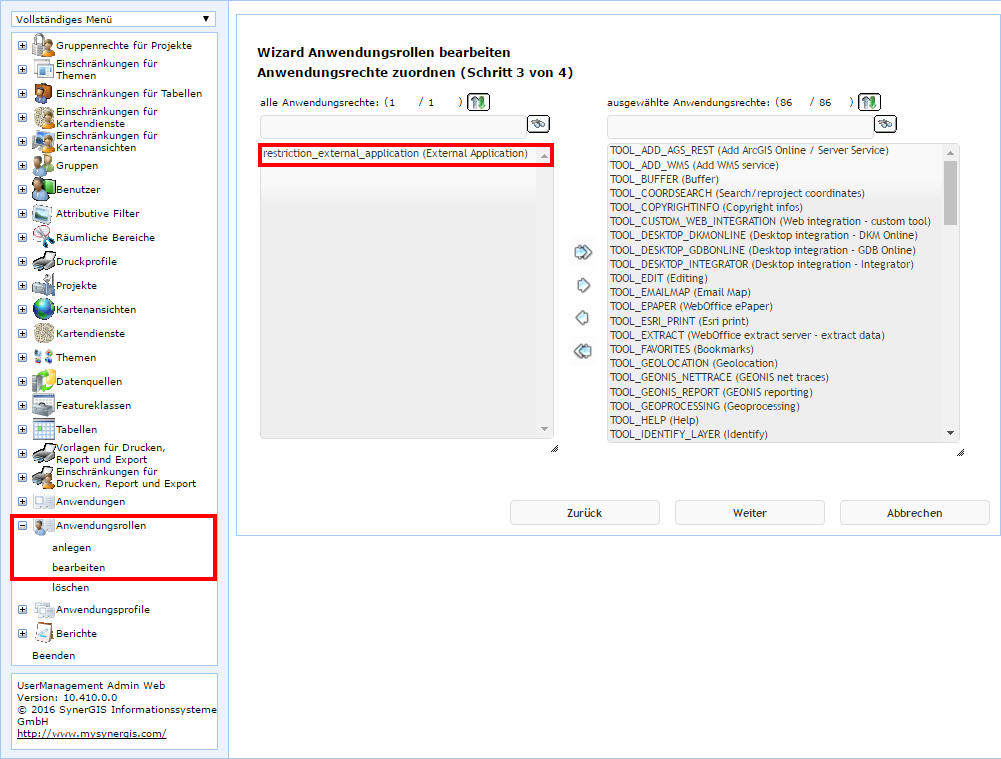Expand the Gruppen tree node
This screenshot has width=1001, height=759.
(x=20, y=168)
